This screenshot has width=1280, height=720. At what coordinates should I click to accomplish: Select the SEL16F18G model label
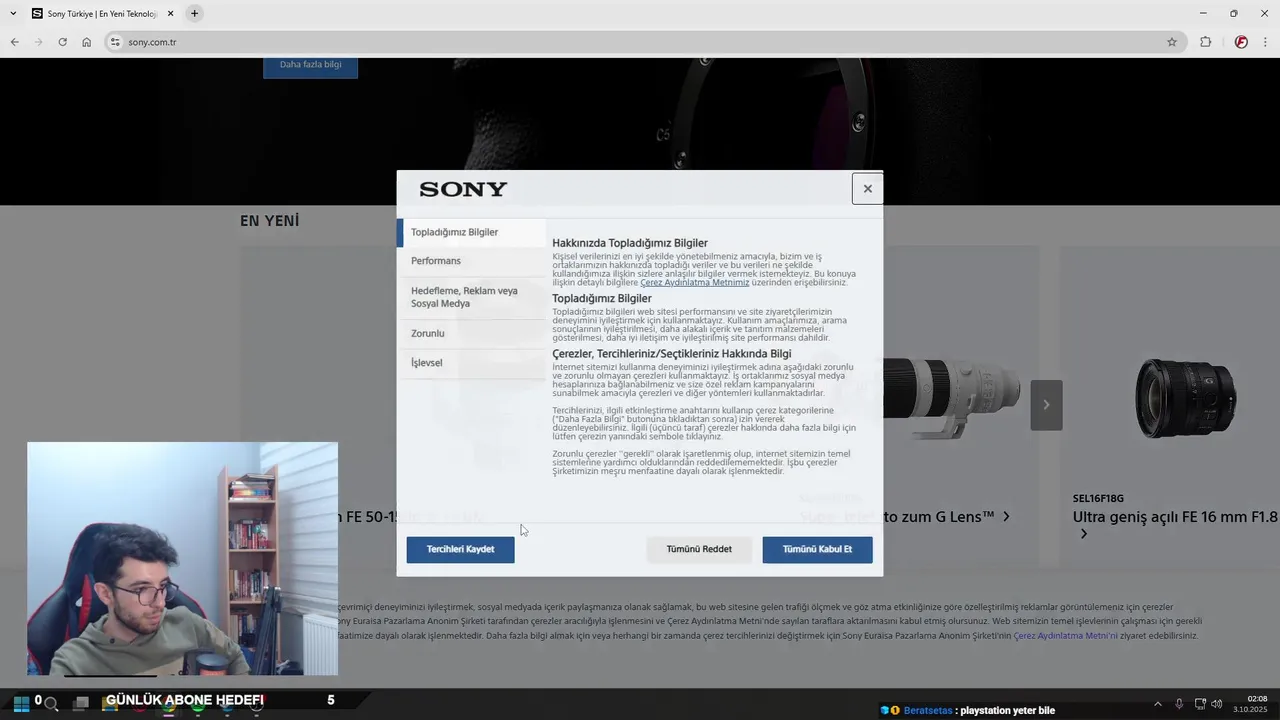click(x=1098, y=498)
